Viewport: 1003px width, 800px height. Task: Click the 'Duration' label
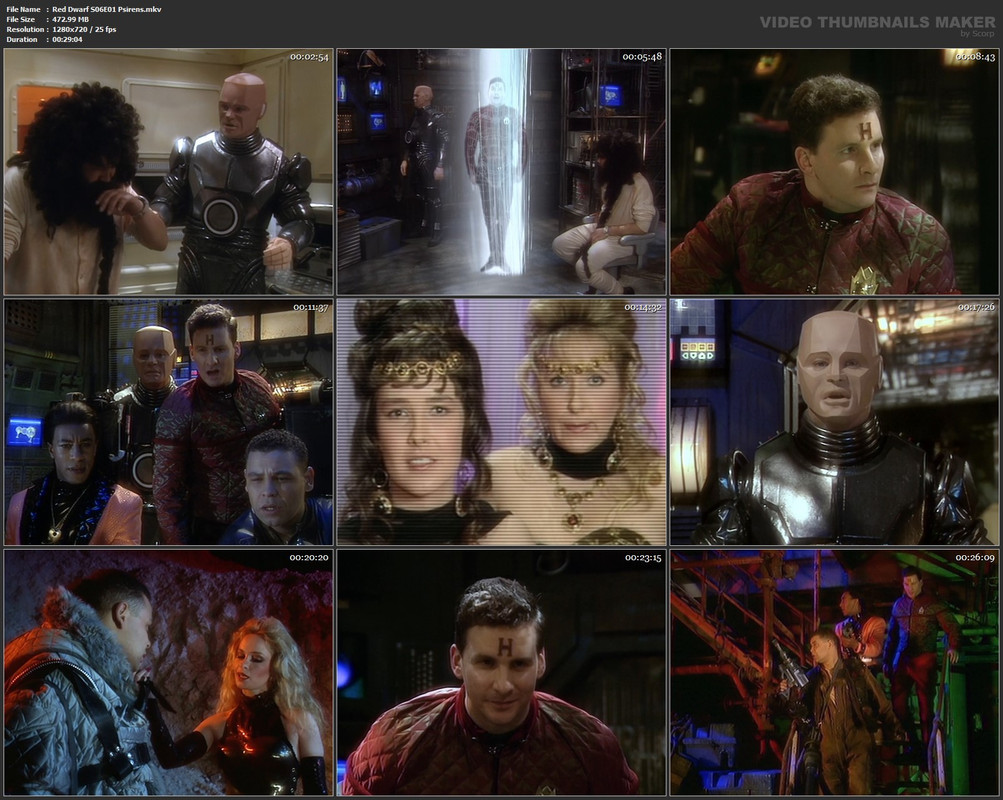point(22,40)
